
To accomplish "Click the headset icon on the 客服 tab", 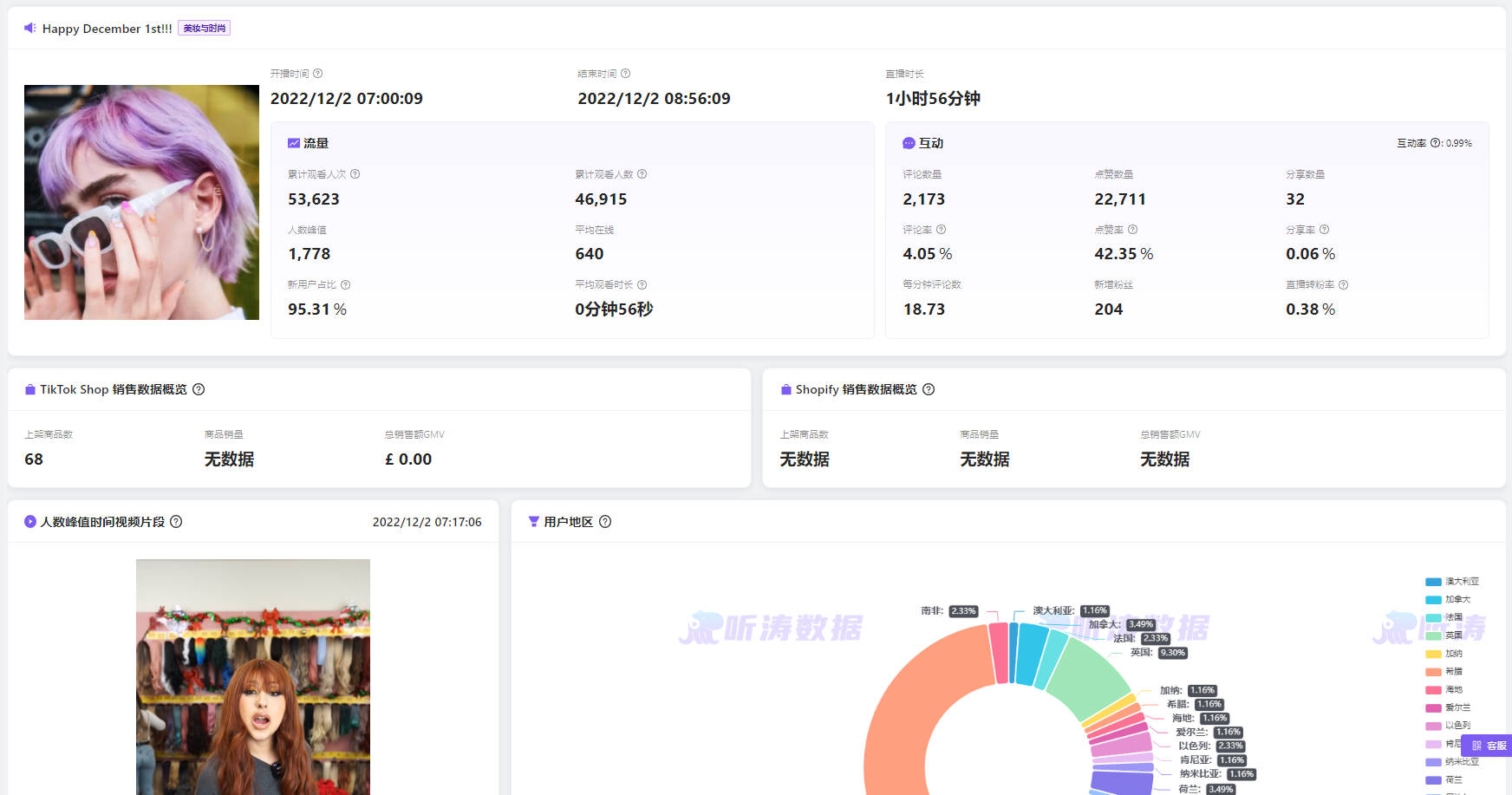I will click(1476, 746).
